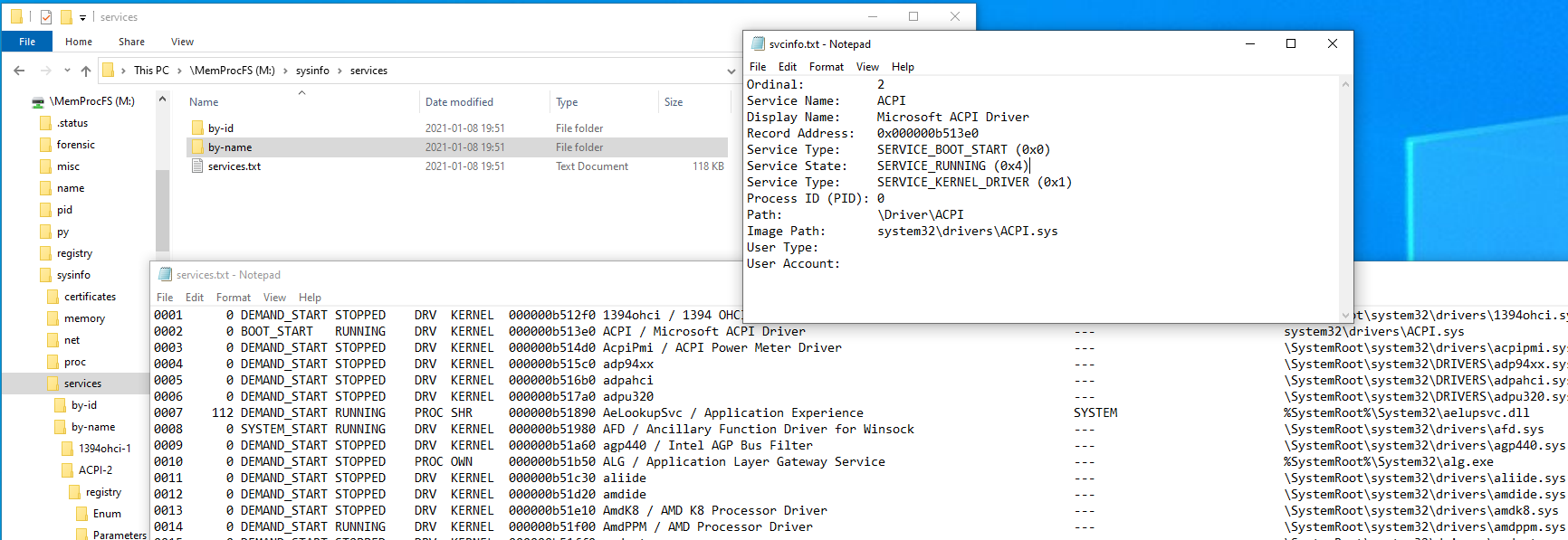The height and width of the screenshot is (540, 1568).
Task: Sort by Size column header
Action: pos(674,102)
